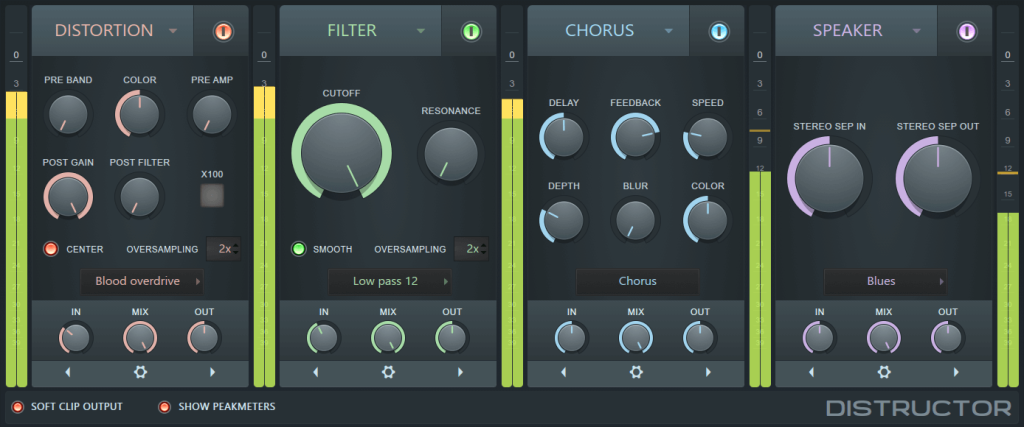Image resolution: width=1024 pixels, height=427 pixels.
Task: Enable the X100 distortion button
Action: (211, 195)
